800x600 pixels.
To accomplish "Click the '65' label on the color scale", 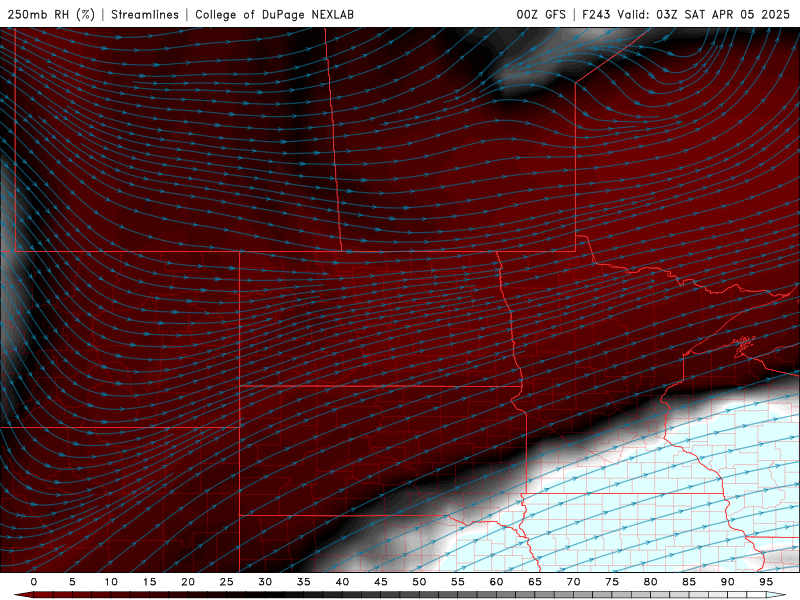I will pyautogui.click(x=535, y=582).
